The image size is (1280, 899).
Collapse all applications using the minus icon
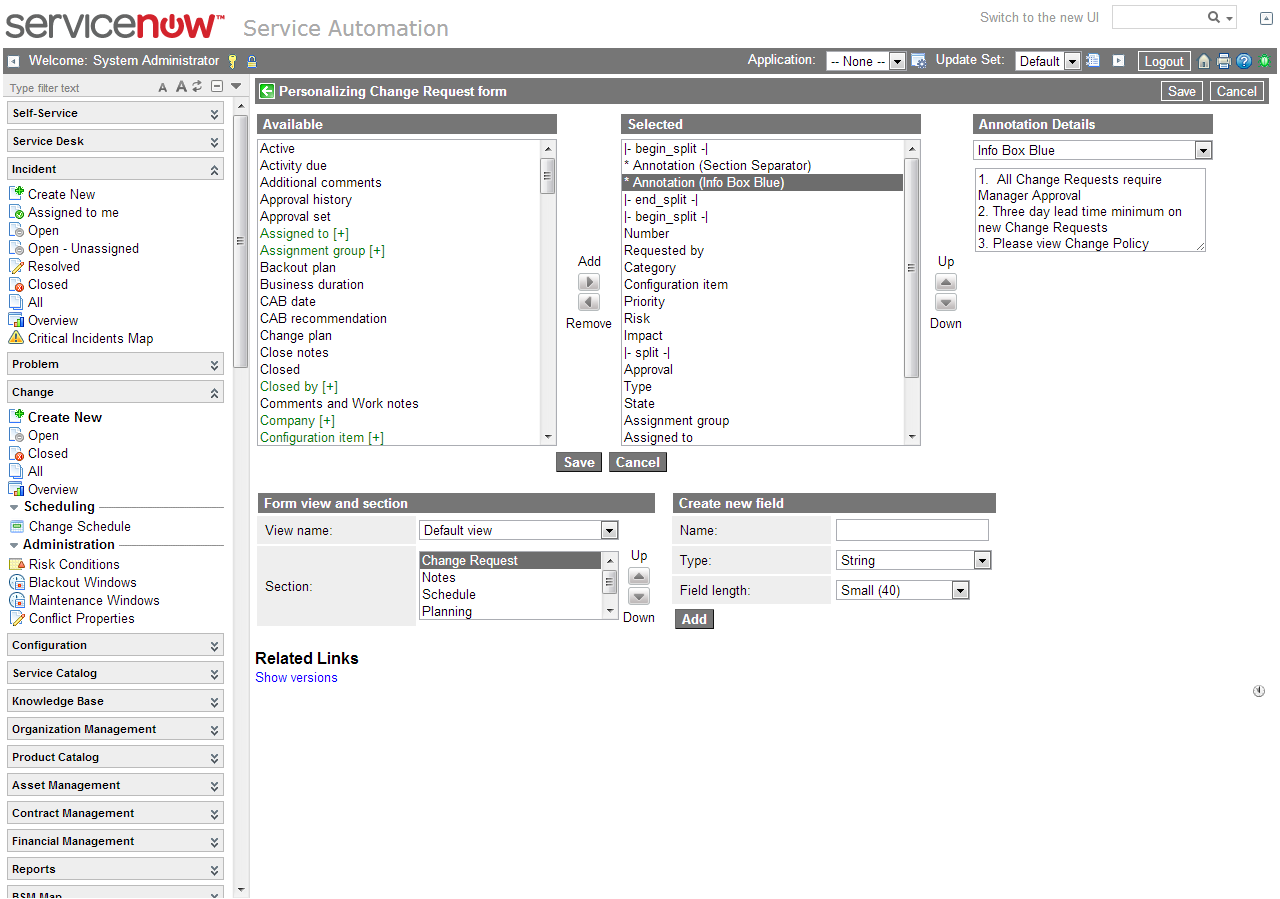click(216, 87)
